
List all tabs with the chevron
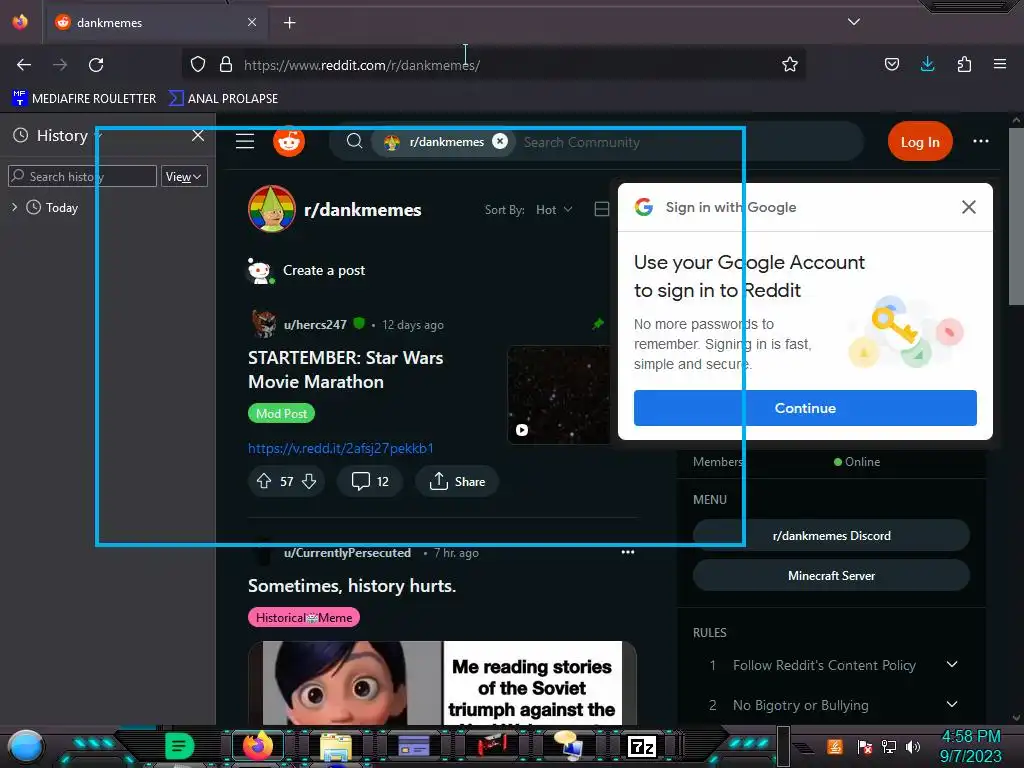point(854,22)
